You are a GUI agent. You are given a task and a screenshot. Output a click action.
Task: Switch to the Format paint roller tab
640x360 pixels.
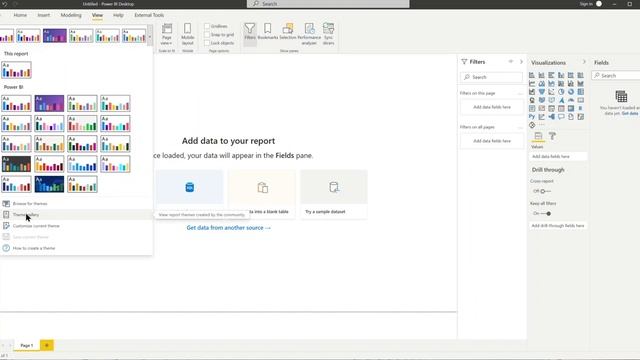552,136
